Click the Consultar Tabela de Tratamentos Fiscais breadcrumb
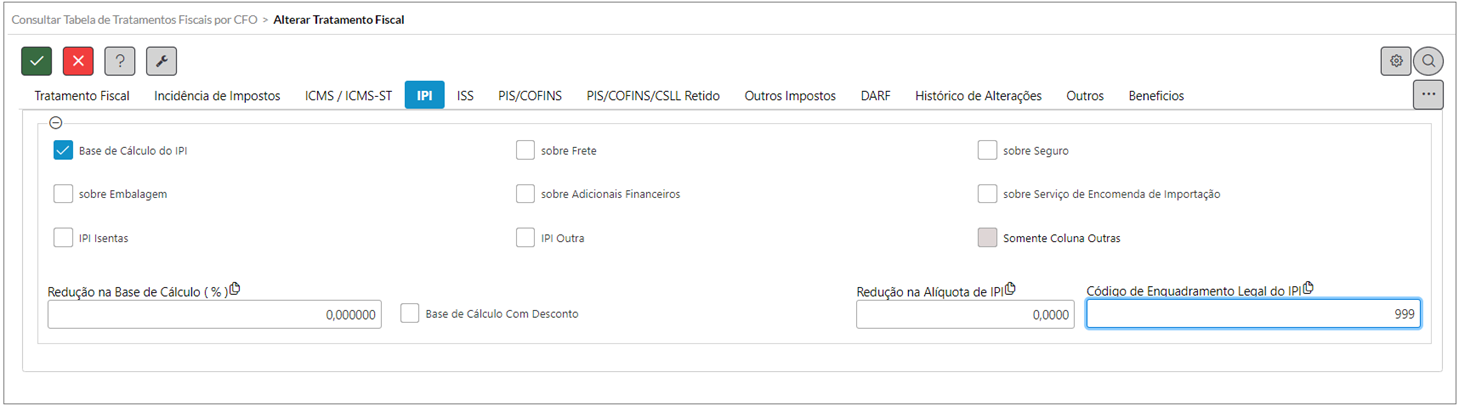This screenshot has width=1459, height=406. point(134,19)
